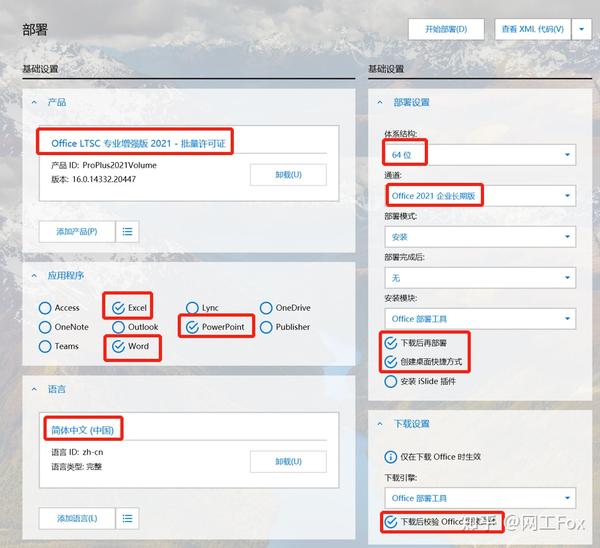Click the 语言 ID: zh-cn text

click(77, 452)
